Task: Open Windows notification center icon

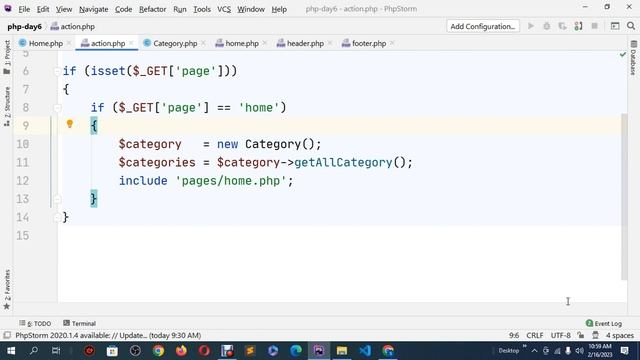Action: [x=624, y=351]
